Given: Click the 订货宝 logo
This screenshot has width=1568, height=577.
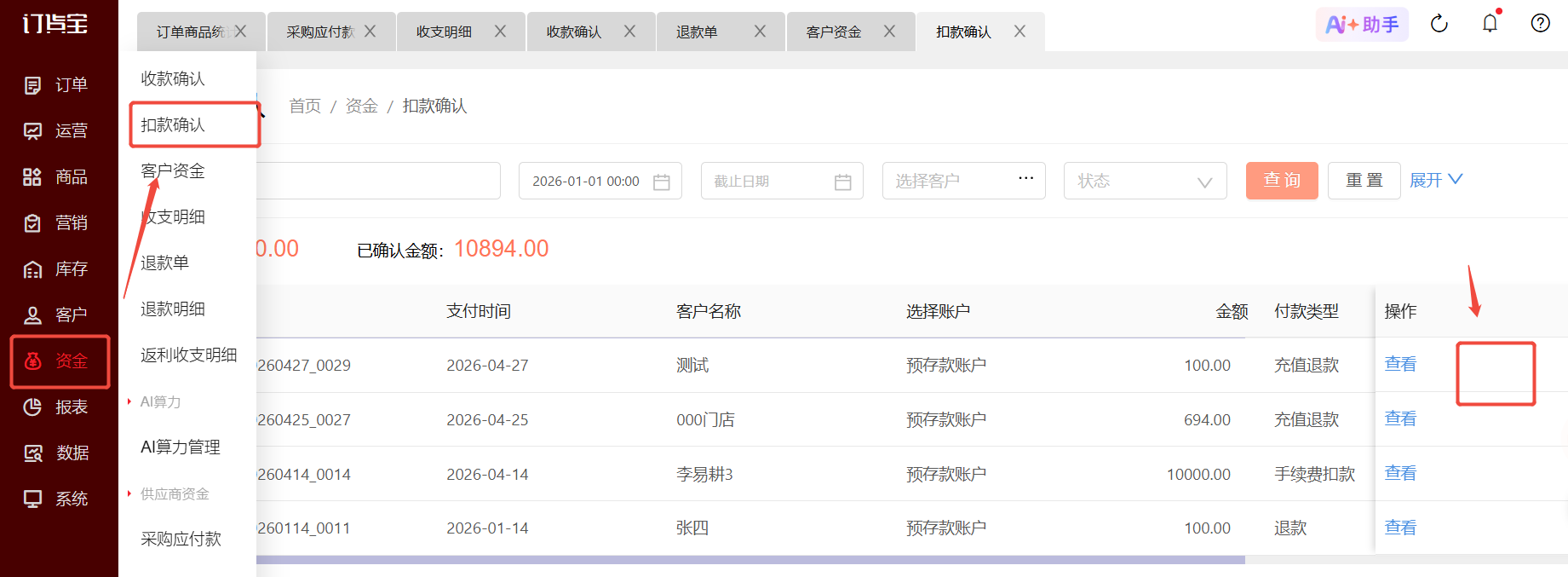Looking at the screenshot, I should click(x=55, y=24).
